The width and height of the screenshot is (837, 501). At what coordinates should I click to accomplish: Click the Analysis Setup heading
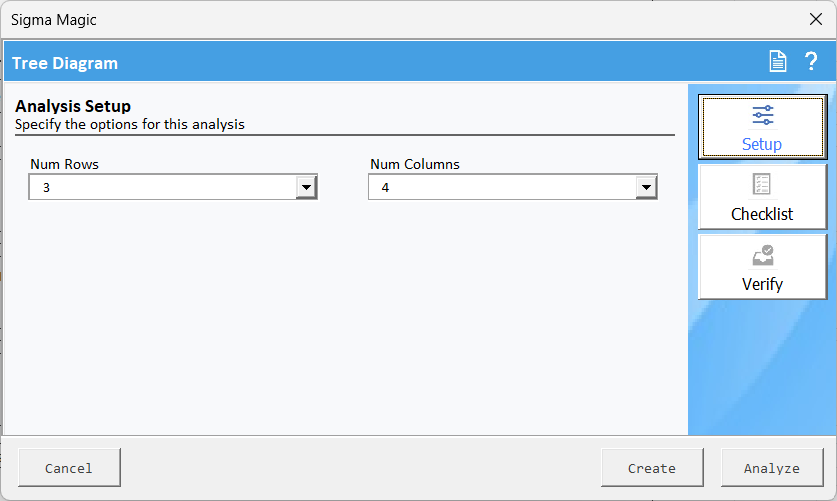[73, 106]
